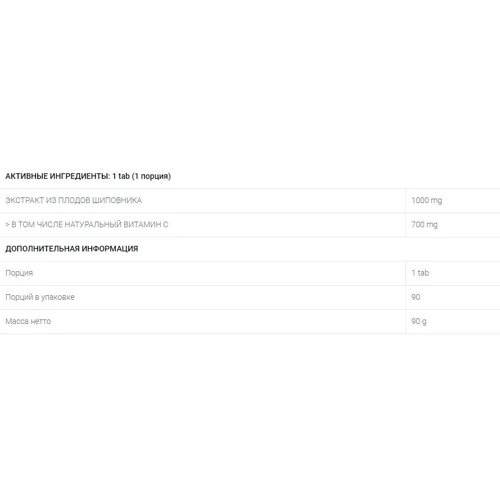500x500 pixels.
Task: Select the 'ЭКСТРАКТ ИЗ ПЛОДОВ' row label
Action: coord(48,200)
